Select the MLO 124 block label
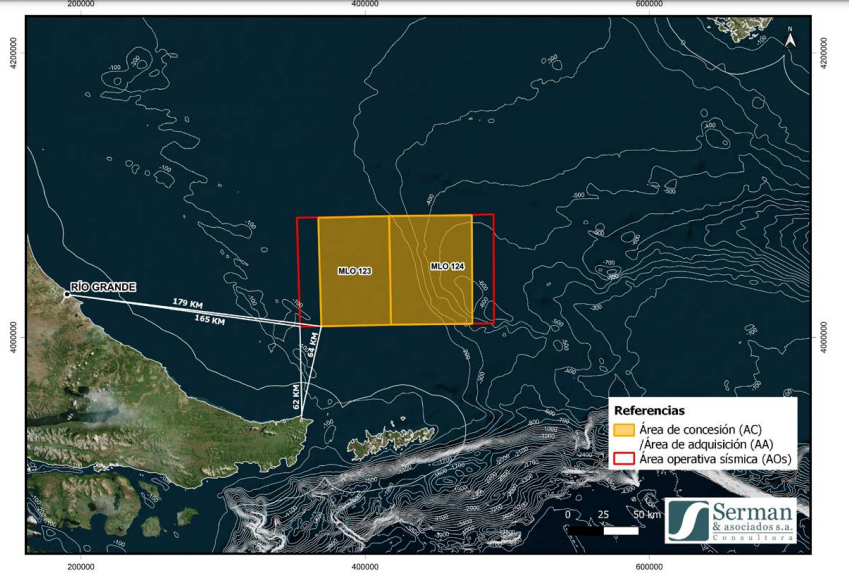Image resolution: width=849 pixels, height=579 pixels. (x=447, y=266)
